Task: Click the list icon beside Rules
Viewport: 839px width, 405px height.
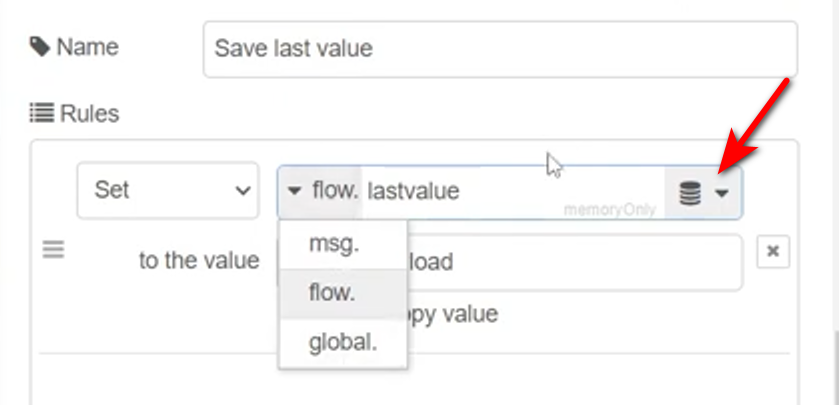Action: point(41,114)
